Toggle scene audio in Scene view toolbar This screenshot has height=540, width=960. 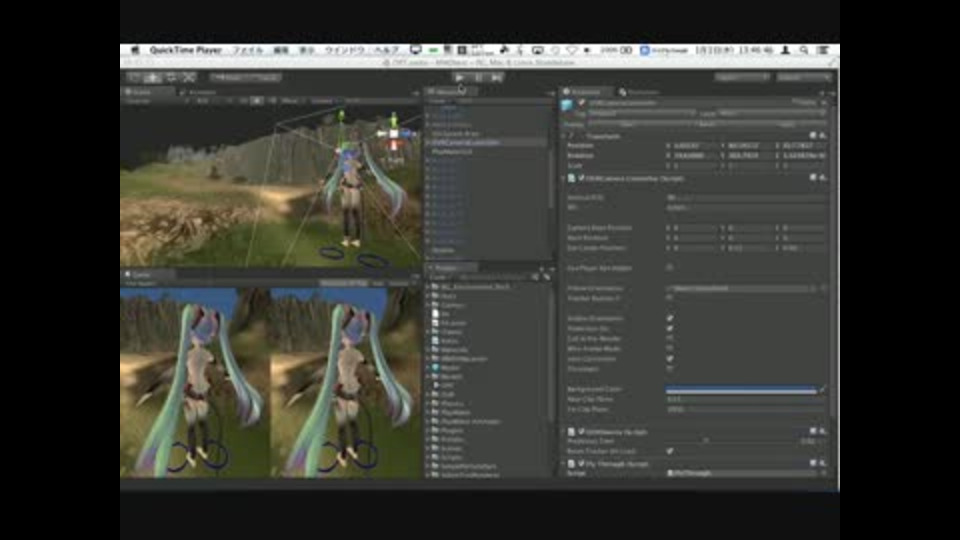pyautogui.click(x=271, y=100)
